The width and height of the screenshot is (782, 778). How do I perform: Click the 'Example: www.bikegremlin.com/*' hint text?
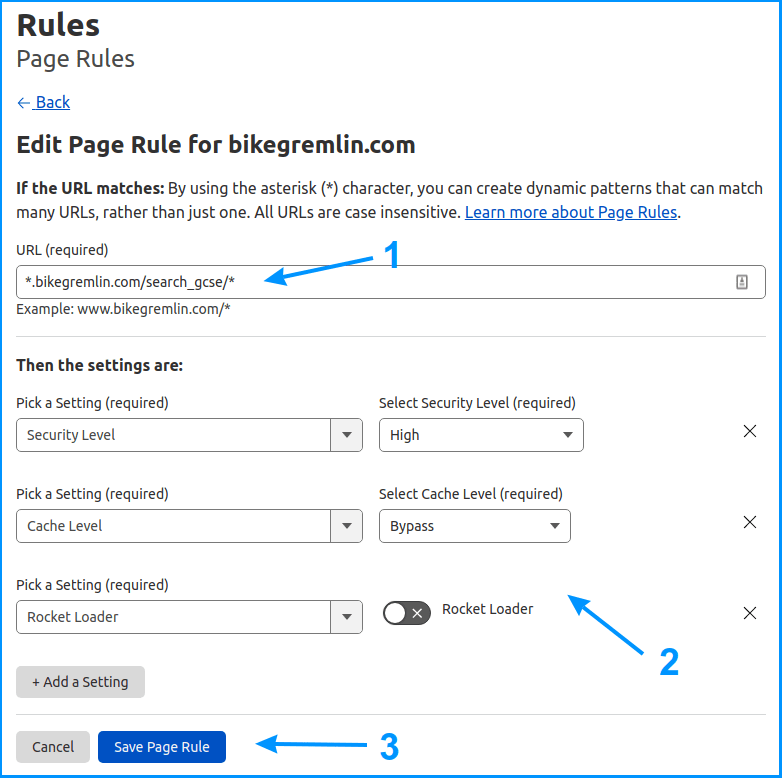point(123,309)
